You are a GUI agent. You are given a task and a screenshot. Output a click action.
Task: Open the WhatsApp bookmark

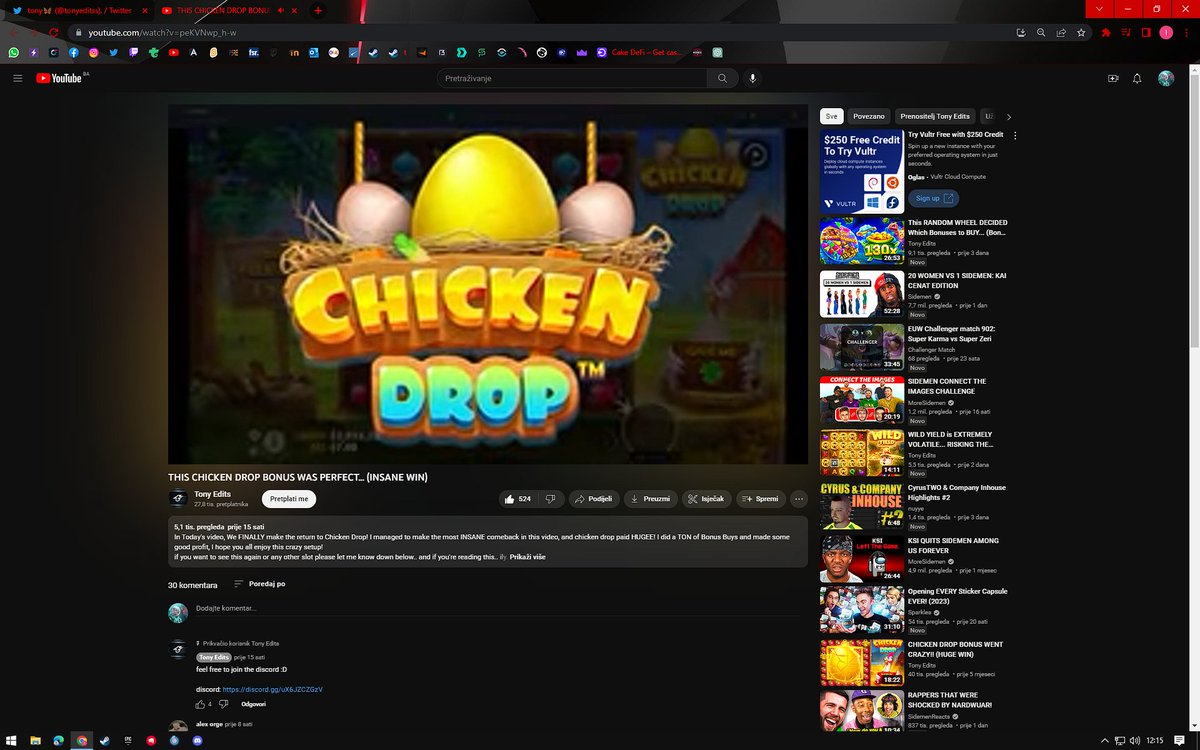click(14, 52)
